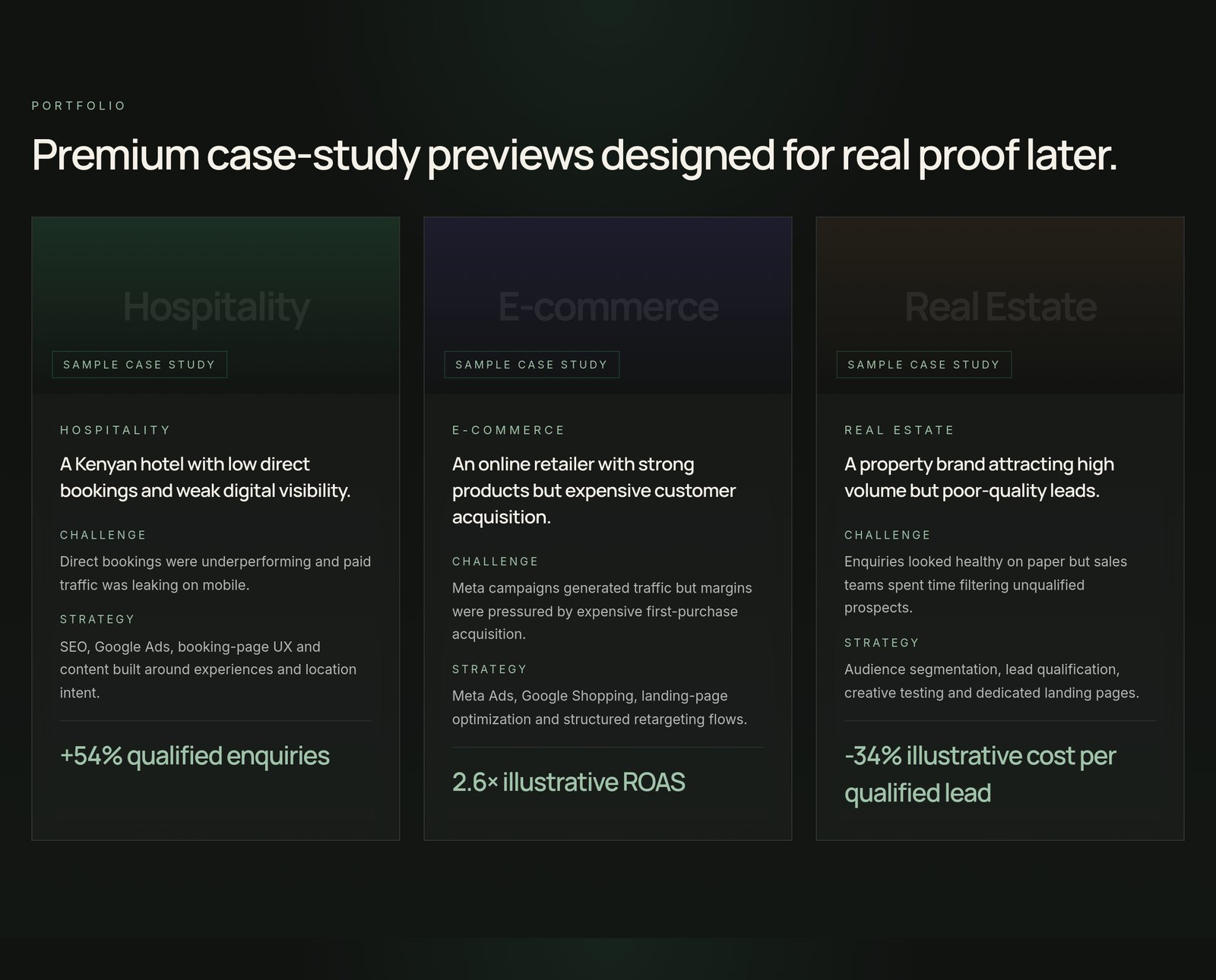
Task: Click the STRATEGY label in the Hospitality card
Action: (97, 619)
